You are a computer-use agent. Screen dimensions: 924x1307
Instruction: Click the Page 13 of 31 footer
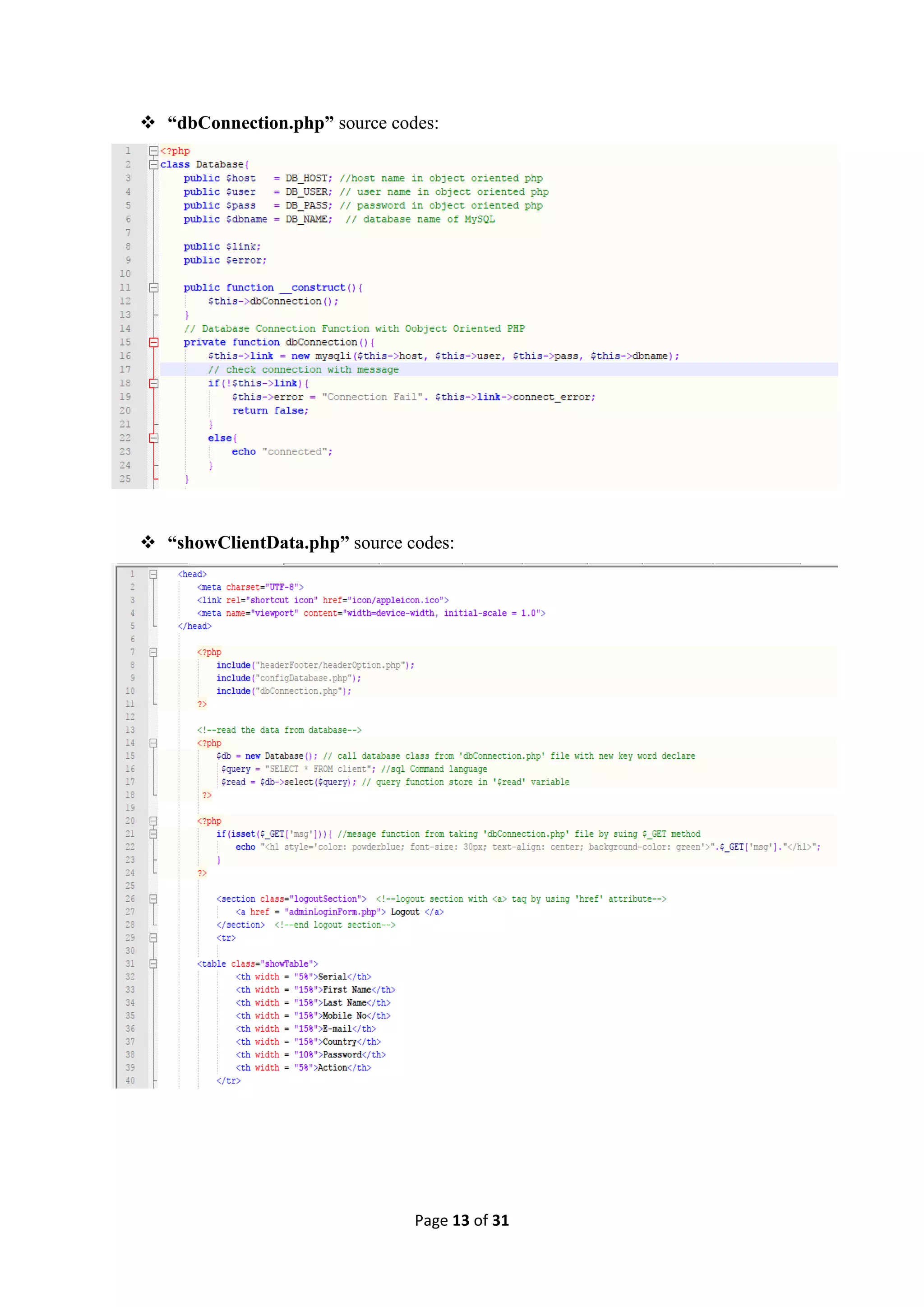click(462, 1220)
